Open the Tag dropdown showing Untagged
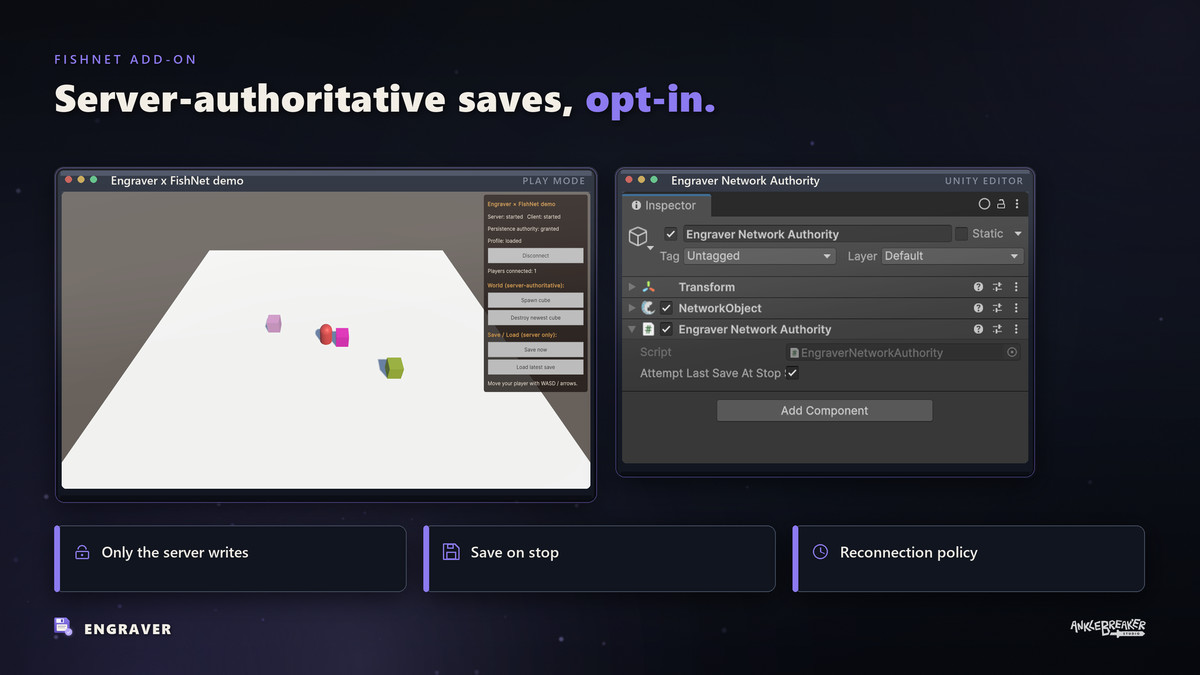The width and height of the screenshot is (1200, 675). click(759, 256)
